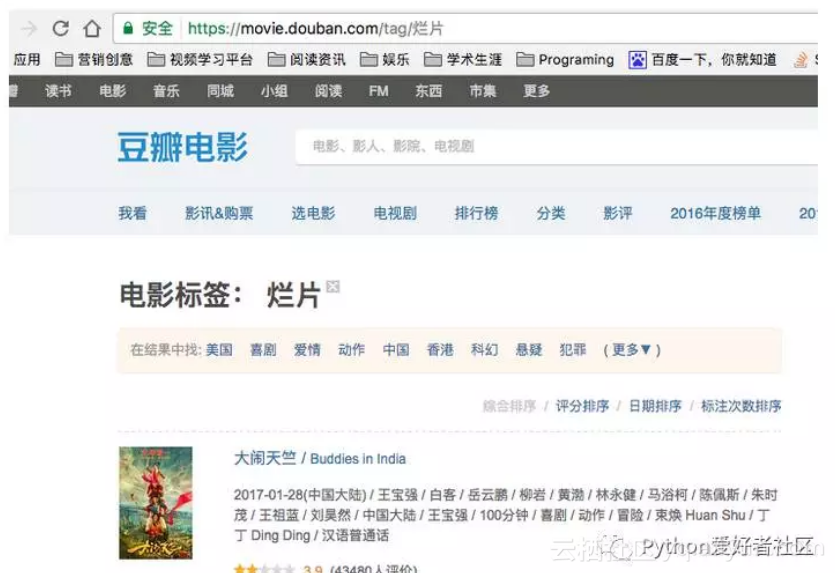This screenshot has width=836, height=573.
Task: Go to 阅读 in the top navigation
Action: [328, 91]
